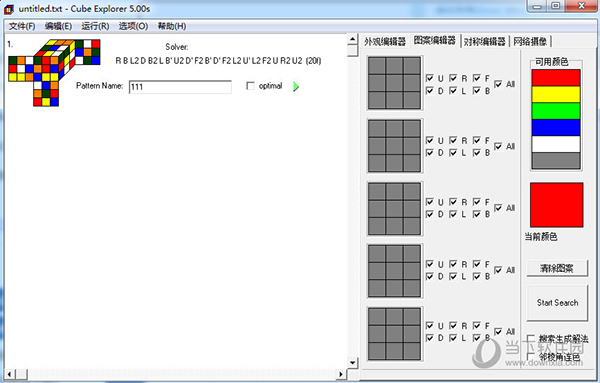
Task: Click the vertical scrollbar up arrow
Action: pyautogui.click(x=352, y=39)
